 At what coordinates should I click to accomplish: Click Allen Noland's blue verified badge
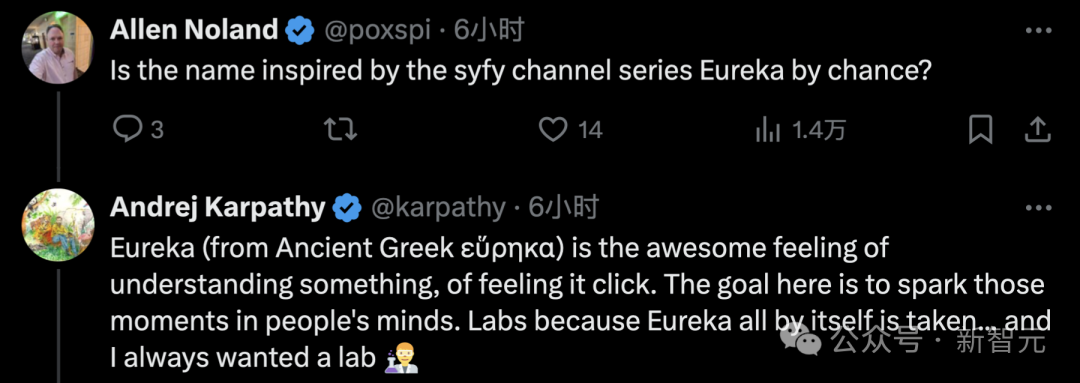300,32
